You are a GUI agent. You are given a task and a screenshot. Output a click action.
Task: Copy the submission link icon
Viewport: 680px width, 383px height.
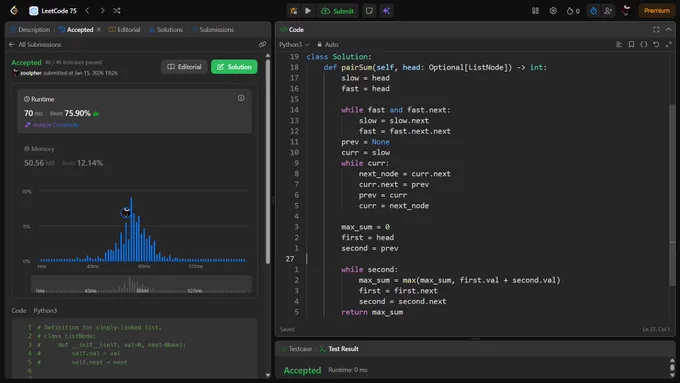(x=262, y=44)
